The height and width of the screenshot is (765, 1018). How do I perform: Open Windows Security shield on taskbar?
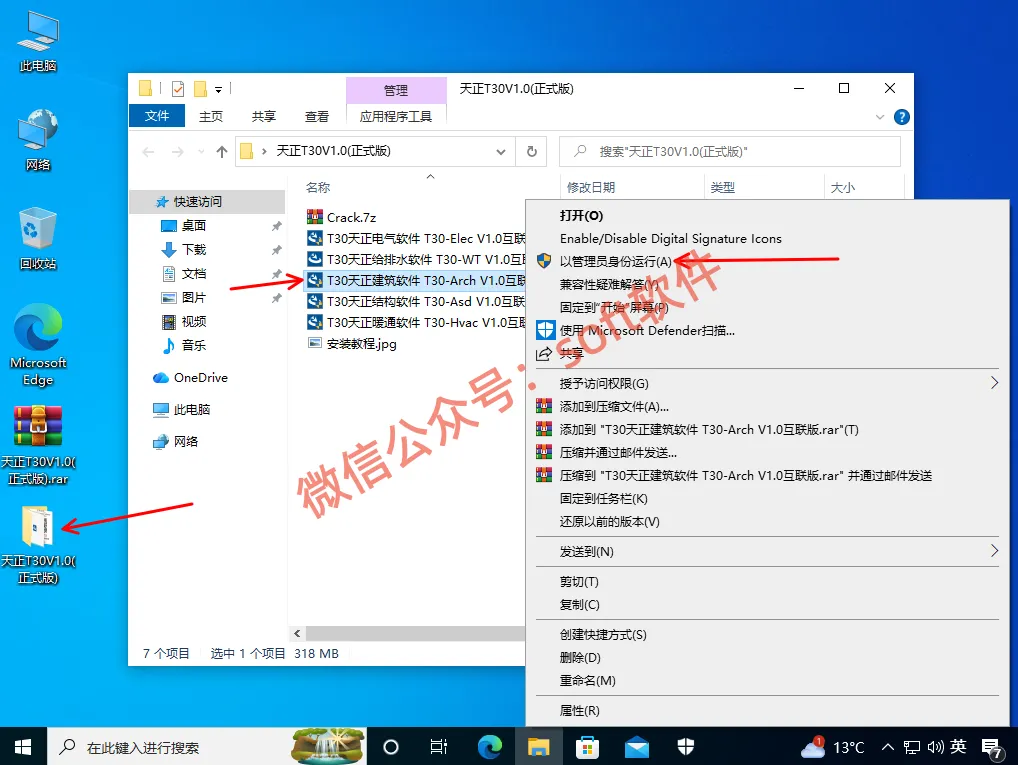[686, 747]
